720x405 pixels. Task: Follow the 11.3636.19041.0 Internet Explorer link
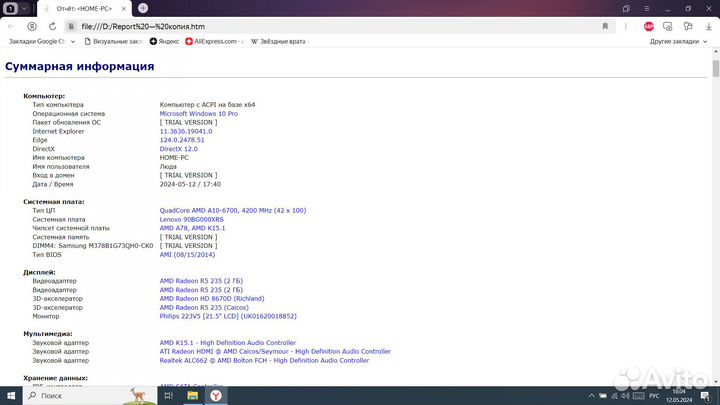point(186,131)
